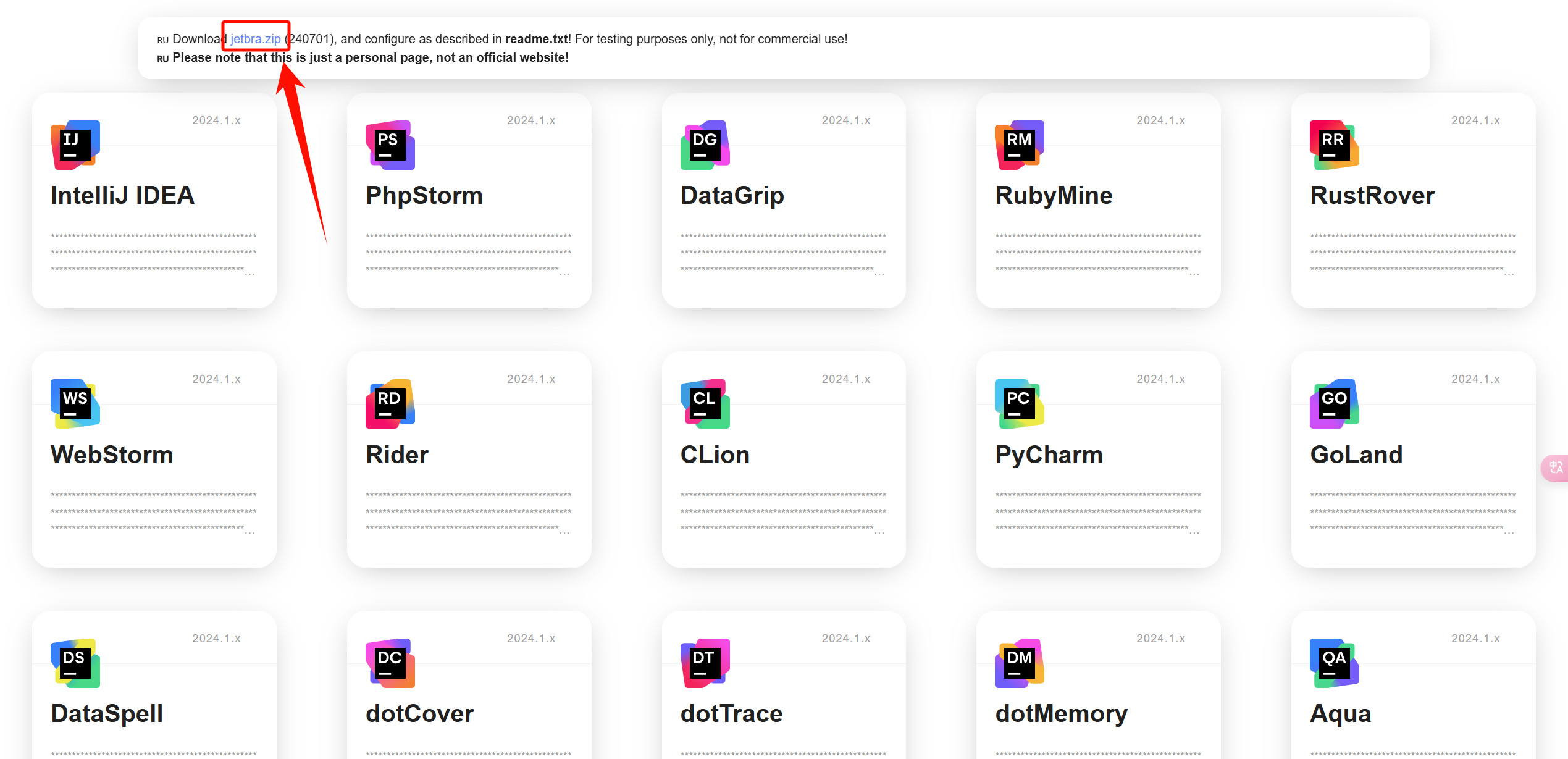
Task: Click the PhpStorm PS logo icon
Action: click(x=390, y=145)
